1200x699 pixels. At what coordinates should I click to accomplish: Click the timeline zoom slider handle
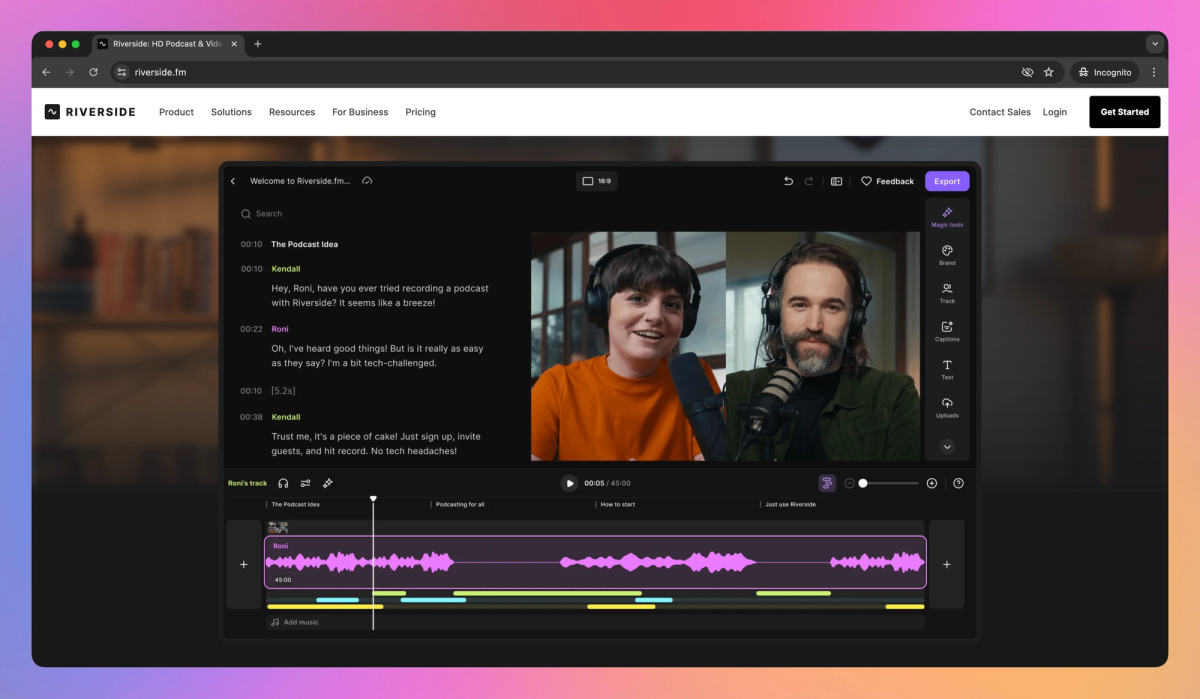(x=863, y=483)
